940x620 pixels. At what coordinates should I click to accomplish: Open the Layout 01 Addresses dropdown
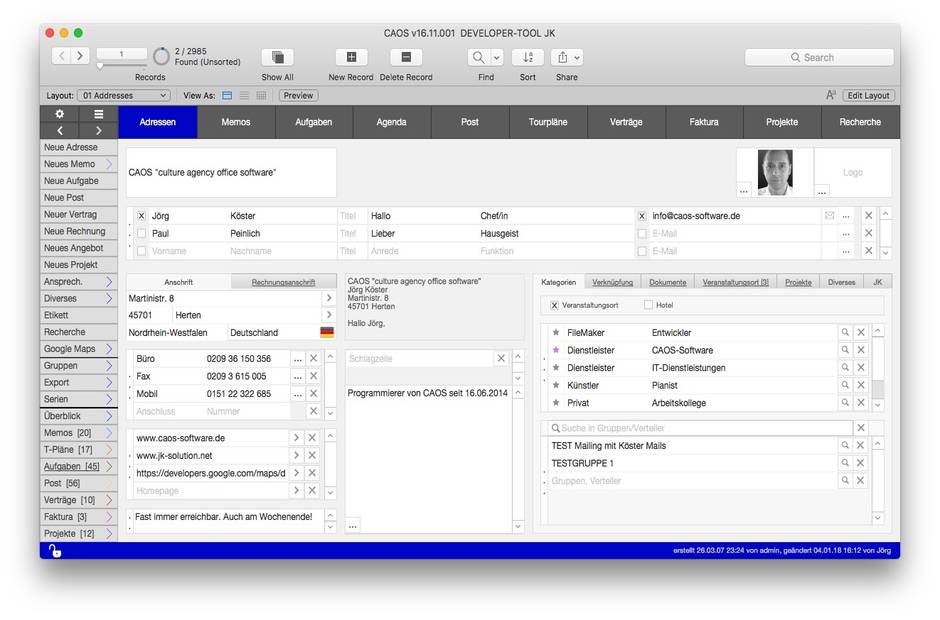124,95
